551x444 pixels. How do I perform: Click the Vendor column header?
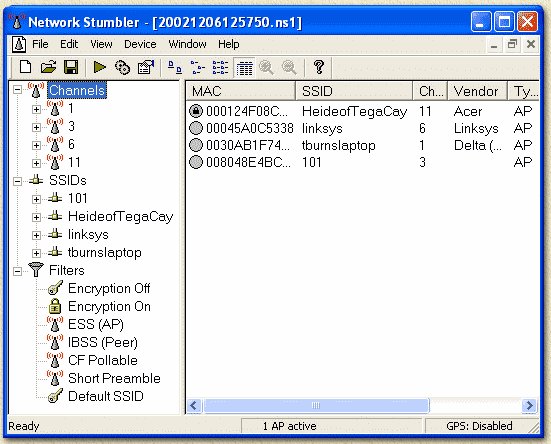point(477,91)
